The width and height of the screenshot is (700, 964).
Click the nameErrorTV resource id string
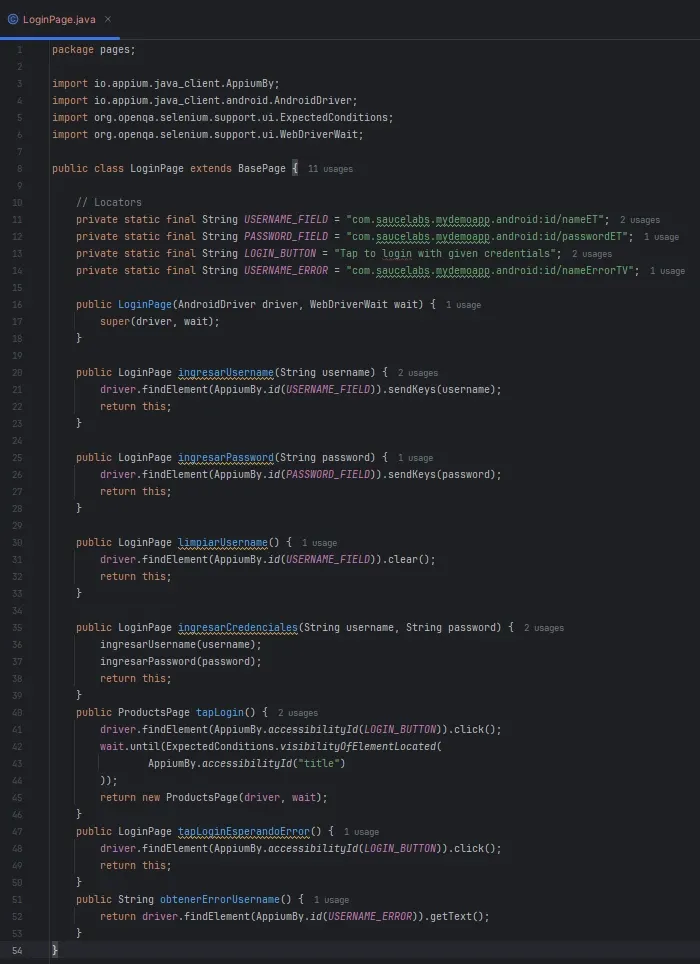coord(490,271)
